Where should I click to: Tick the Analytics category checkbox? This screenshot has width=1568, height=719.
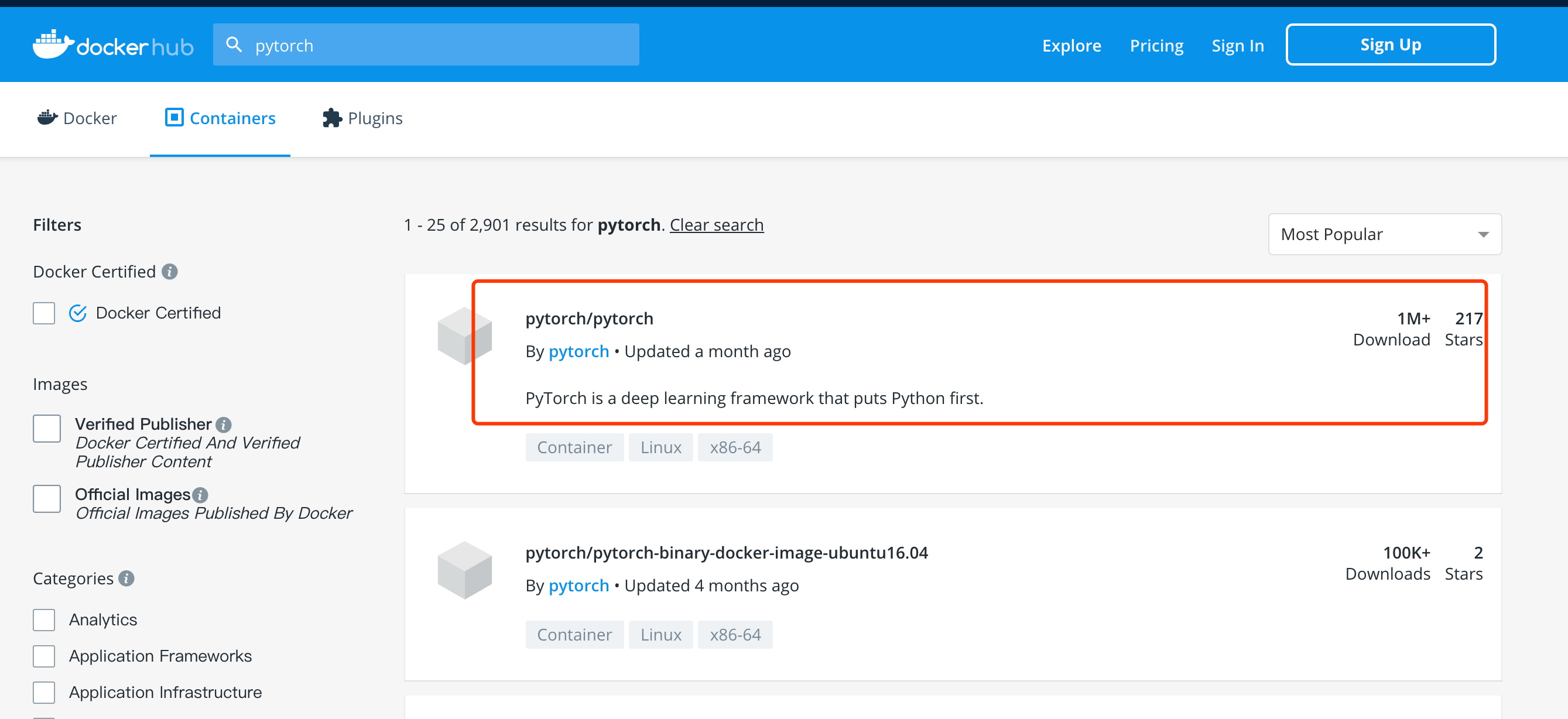(44, 620)
